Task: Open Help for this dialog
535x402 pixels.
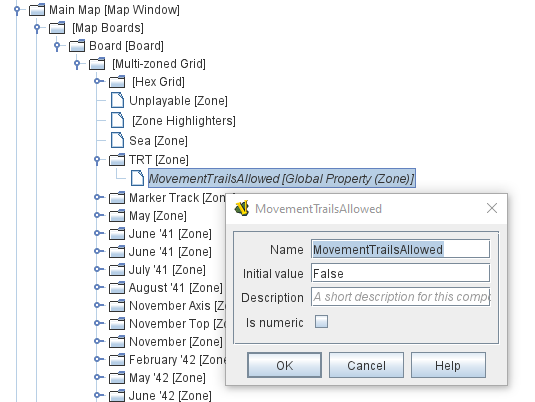Action: pos(448,365)
